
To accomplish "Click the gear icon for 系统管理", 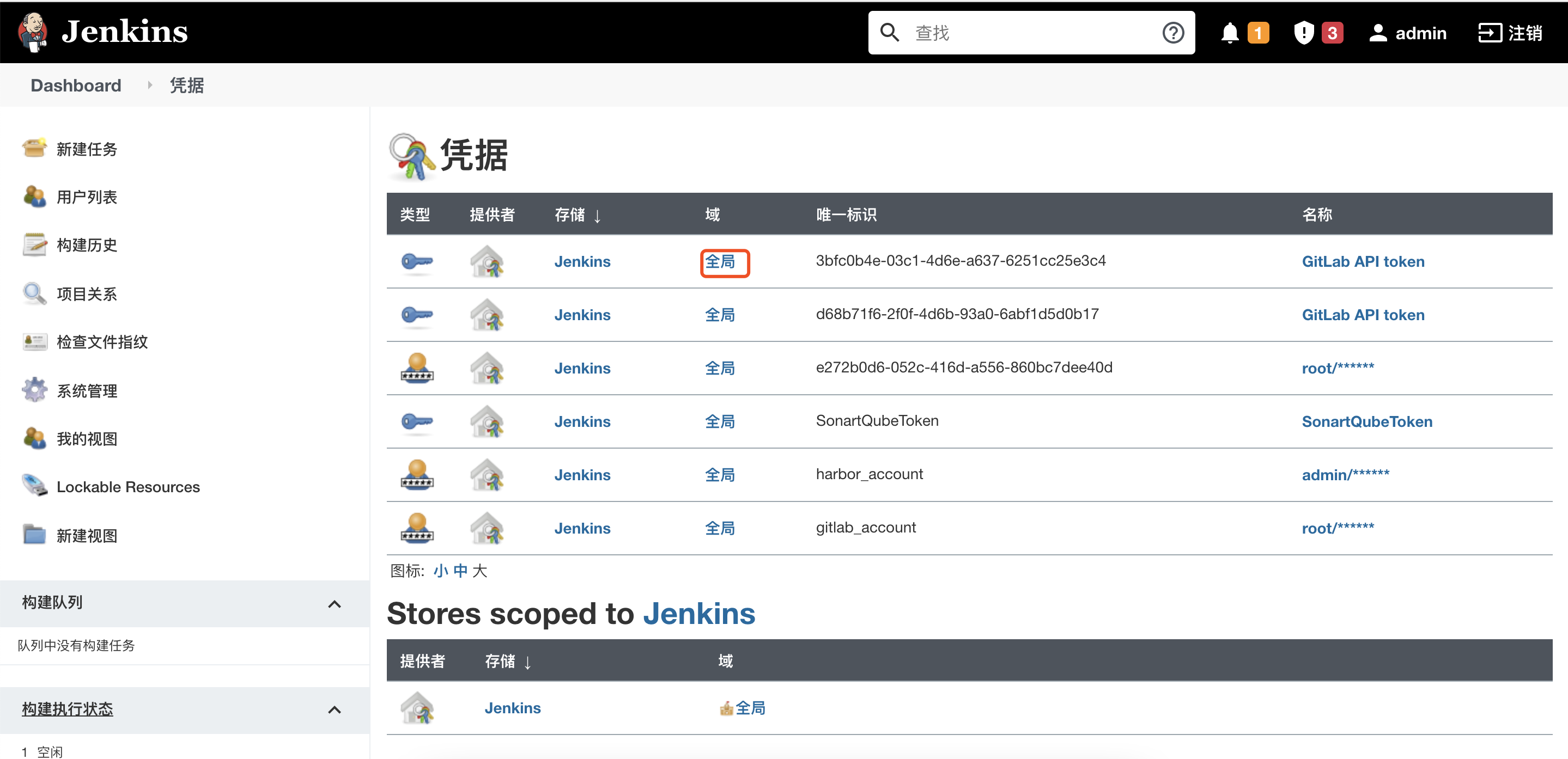I will click(35, 390).
